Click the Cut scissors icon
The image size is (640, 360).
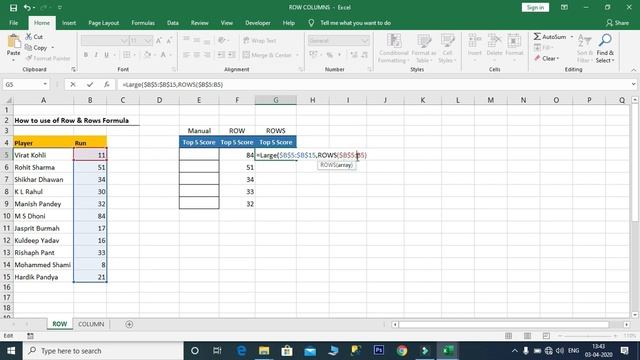pyautogui.click(x=29, y=37)
